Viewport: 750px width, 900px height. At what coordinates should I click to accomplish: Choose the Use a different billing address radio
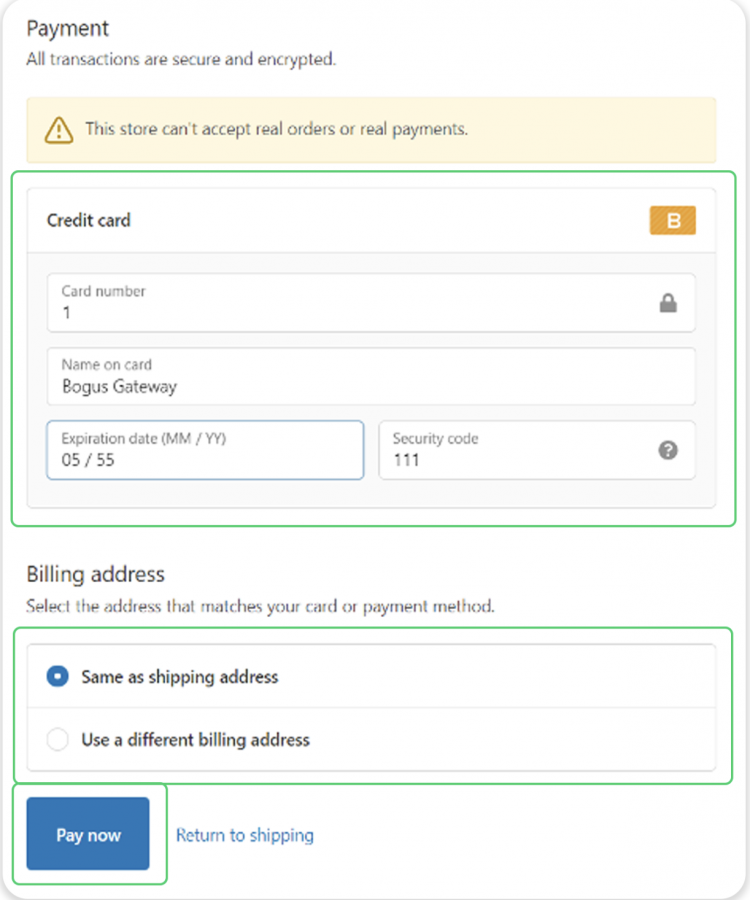(x=57, y=739)
